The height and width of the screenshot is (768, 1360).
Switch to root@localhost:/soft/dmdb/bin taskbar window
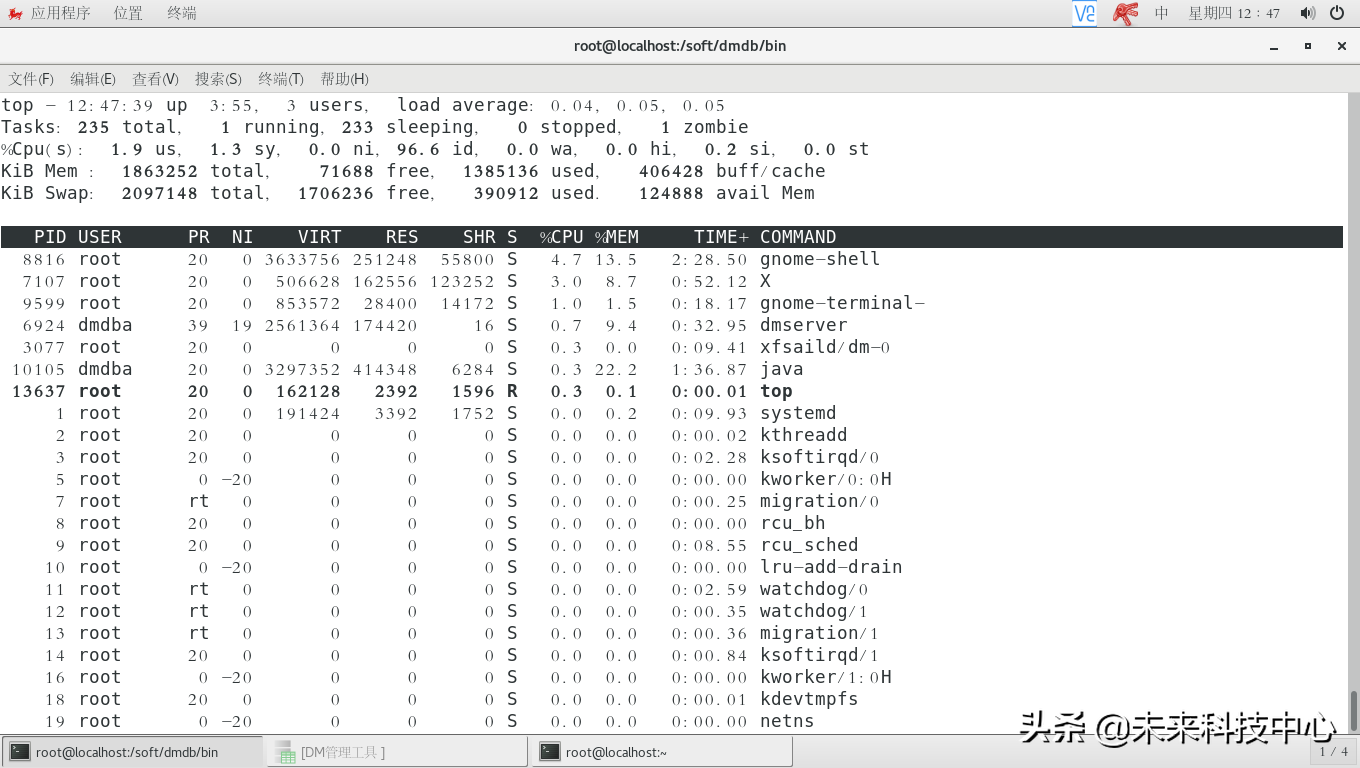click(x=132, y=752)
